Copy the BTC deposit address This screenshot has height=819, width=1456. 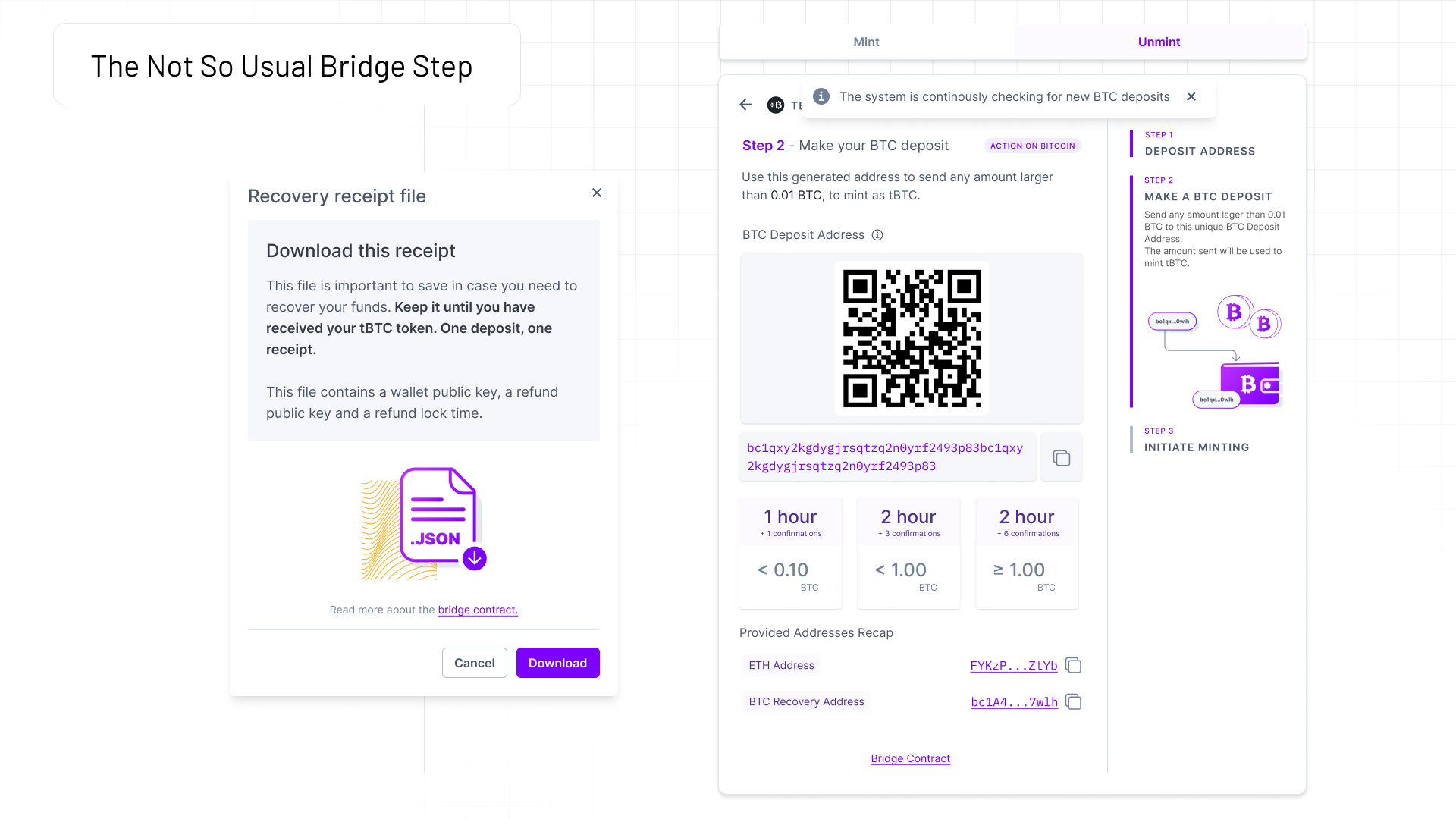tap(1061, 457)
